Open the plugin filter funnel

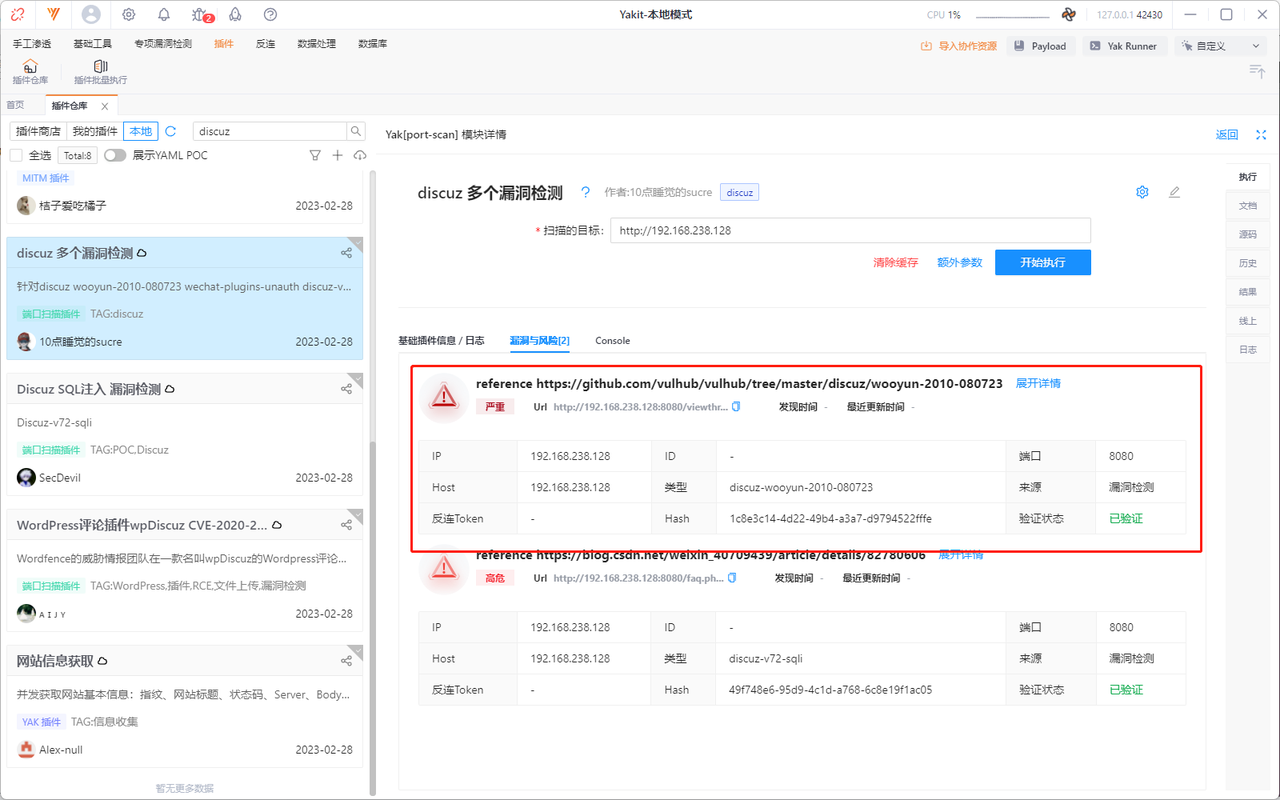pos(315,155)
